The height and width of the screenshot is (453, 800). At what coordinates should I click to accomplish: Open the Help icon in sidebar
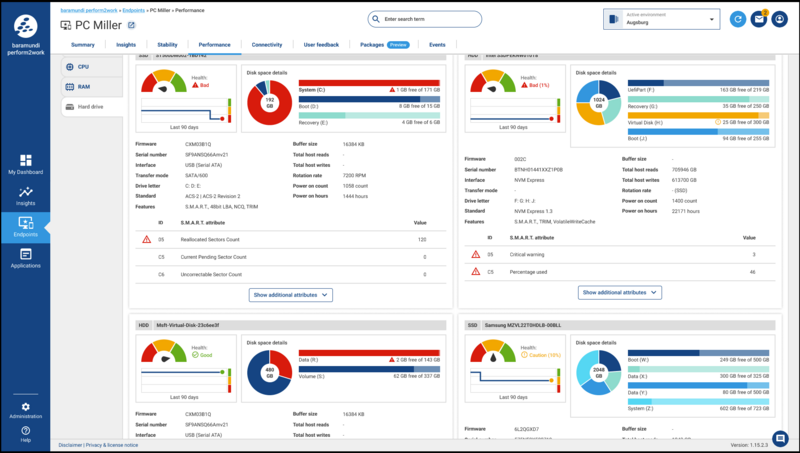[x=26, y=432]
